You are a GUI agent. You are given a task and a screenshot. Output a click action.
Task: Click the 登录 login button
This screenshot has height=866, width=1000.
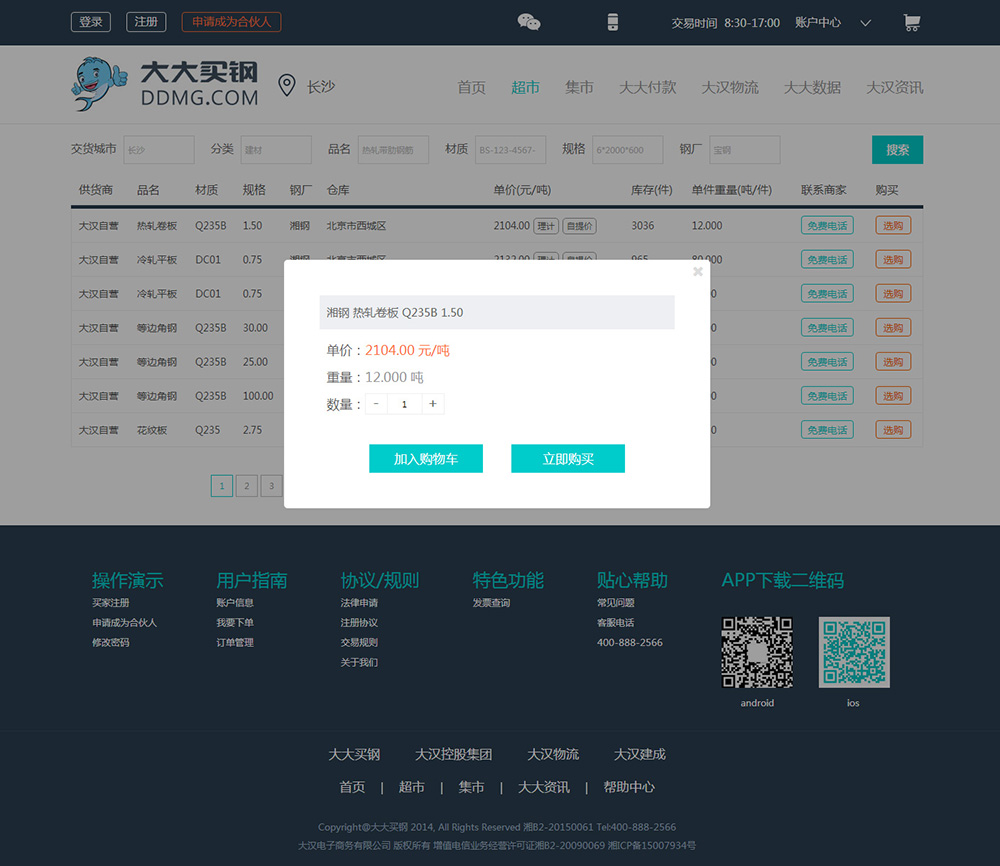(90, 20)
